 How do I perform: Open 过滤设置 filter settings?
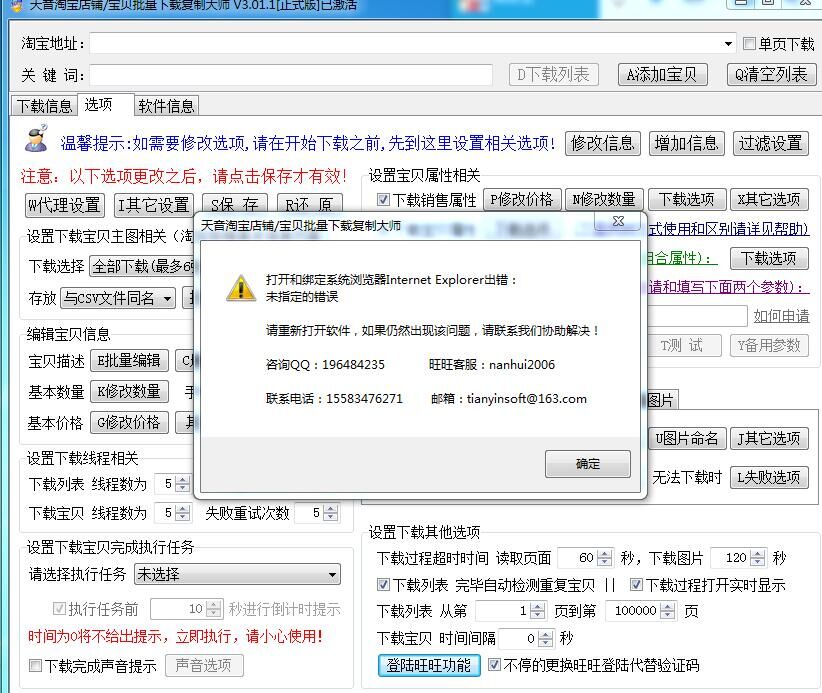coord(770,143)
